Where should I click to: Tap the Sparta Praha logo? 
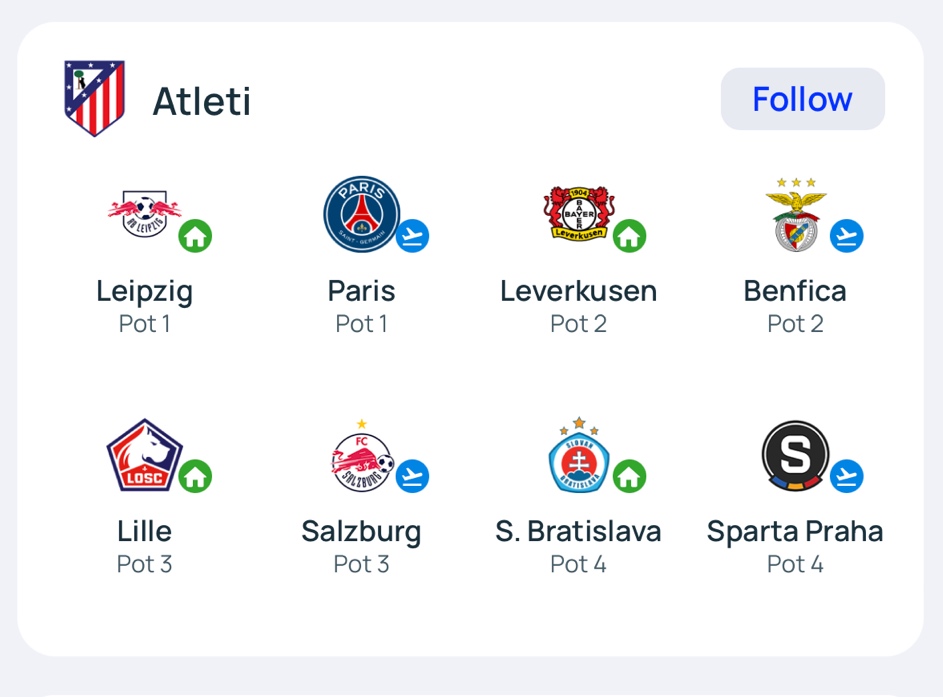click(796, 455)
